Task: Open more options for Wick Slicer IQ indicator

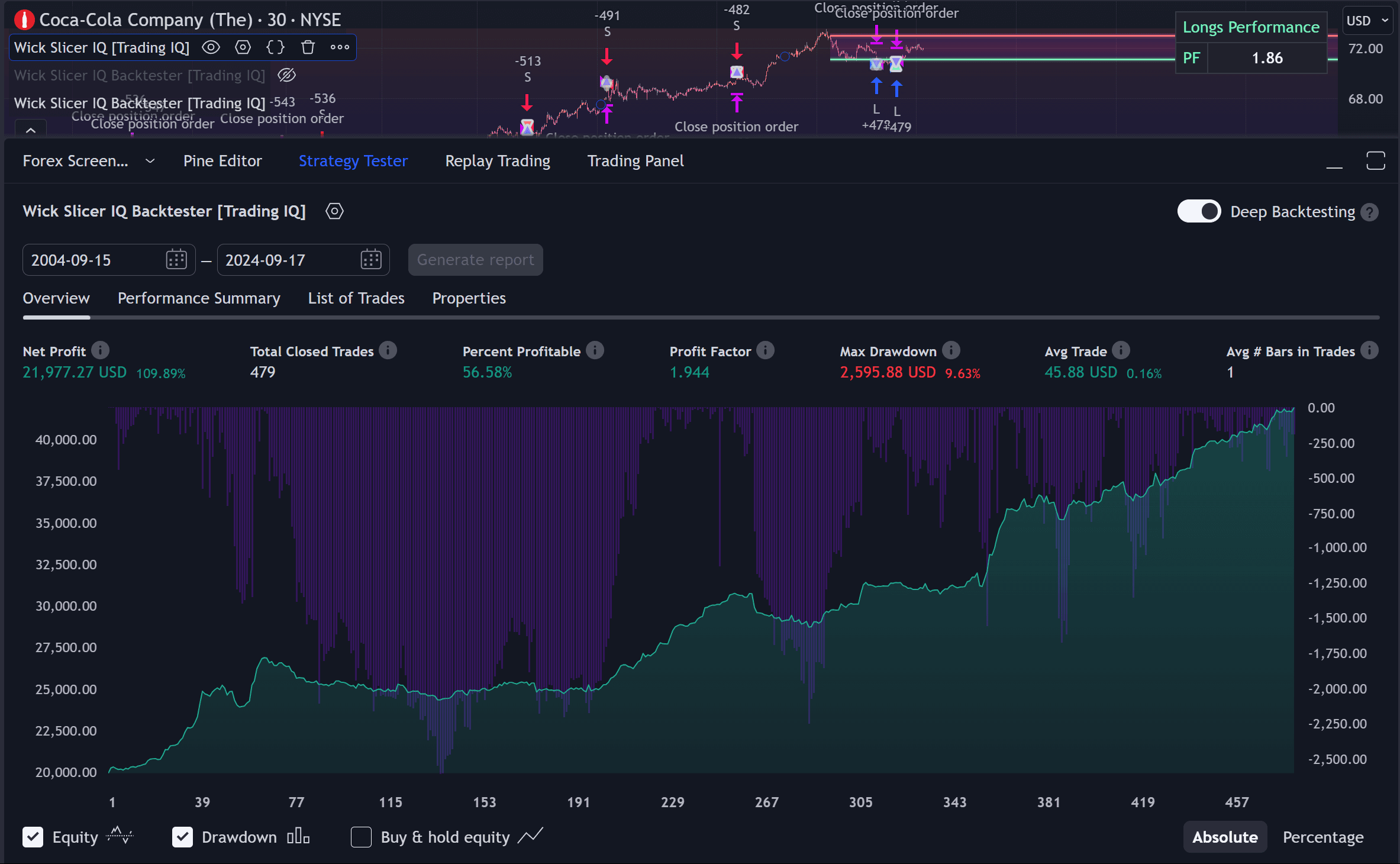Action: (340, 47)
